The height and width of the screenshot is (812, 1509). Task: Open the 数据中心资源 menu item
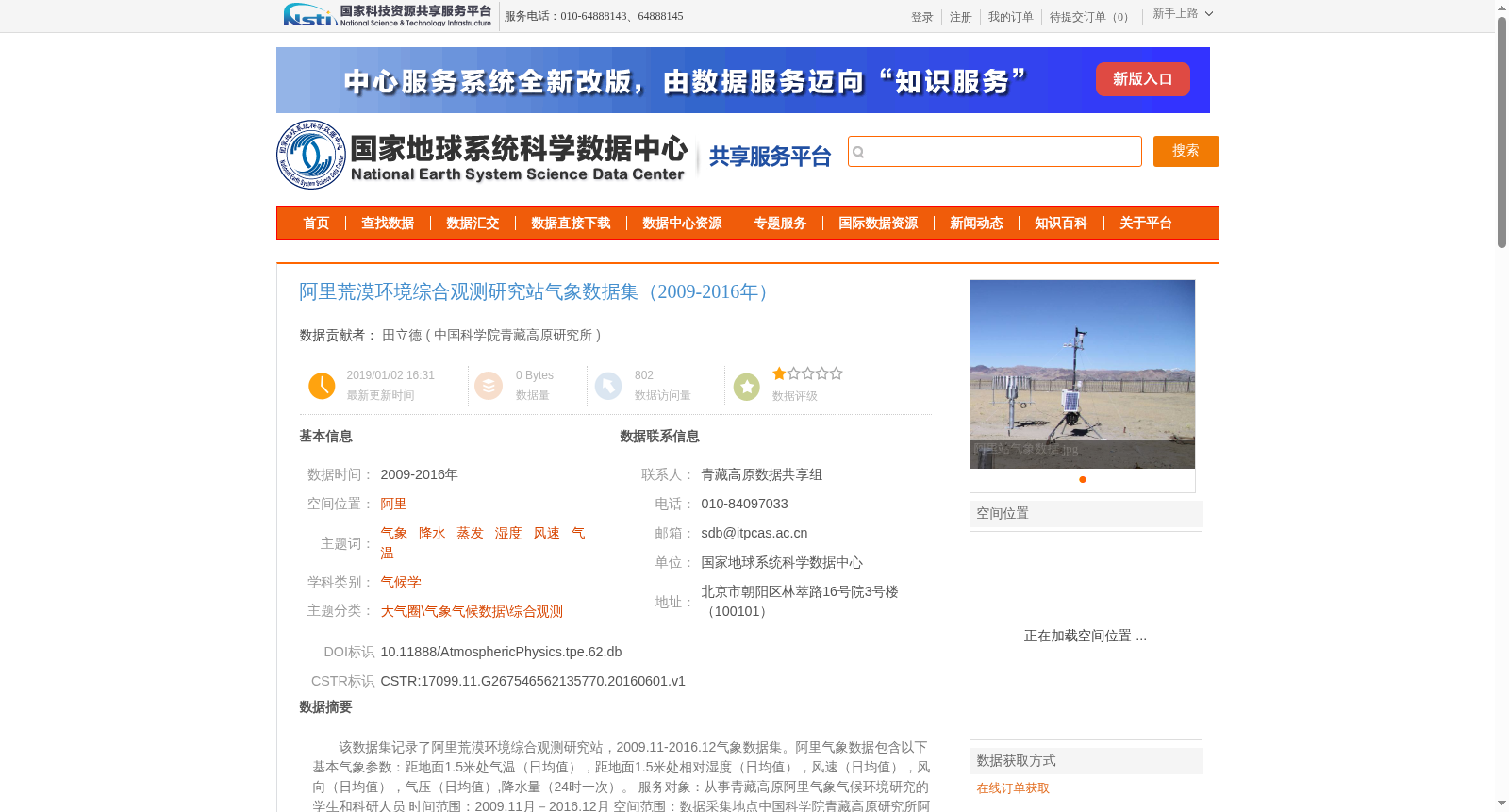682,224
